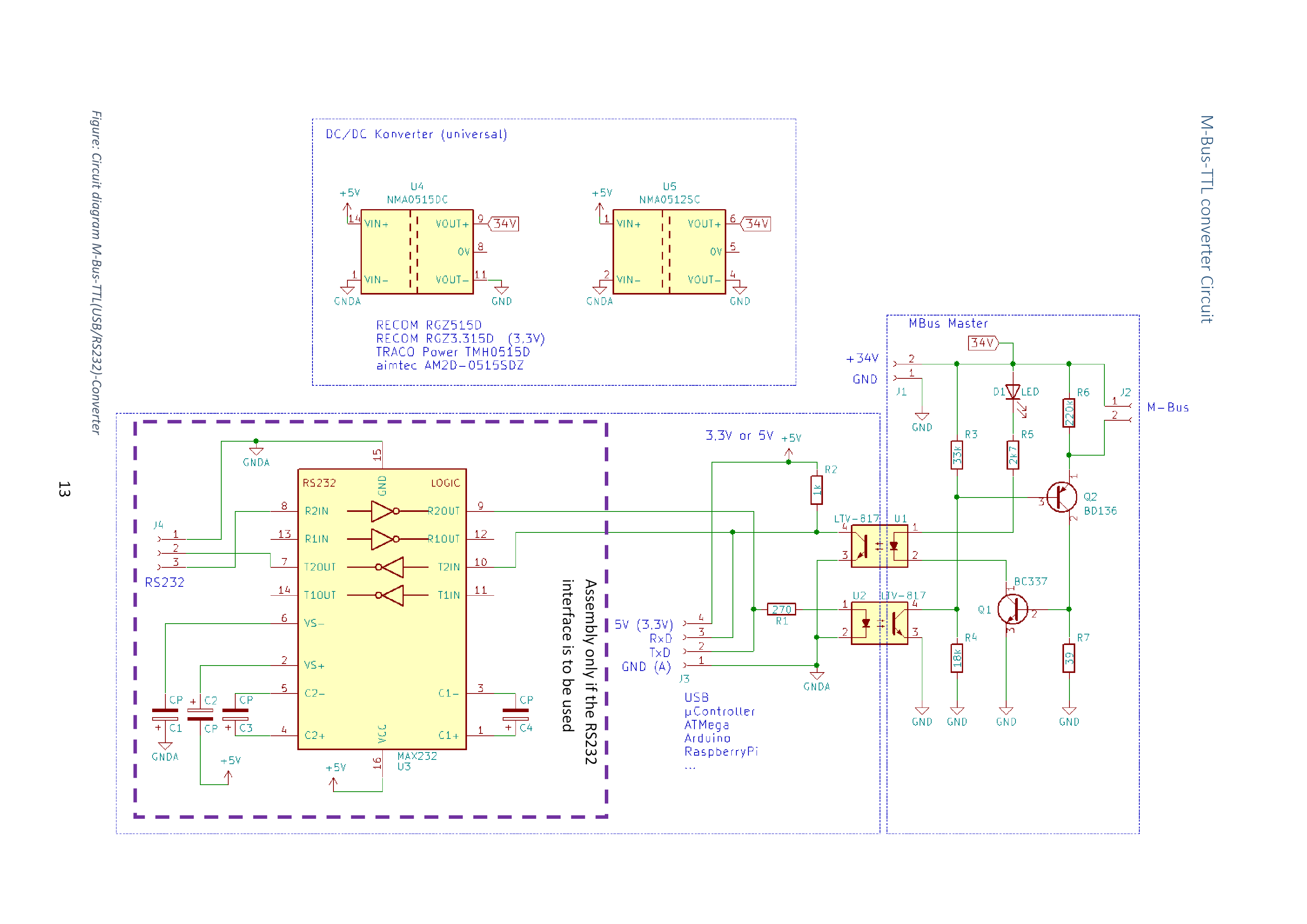Click the 'MBus Master' box title
The height and width of the screenshot is (924, 1307).
click(948, 323)
